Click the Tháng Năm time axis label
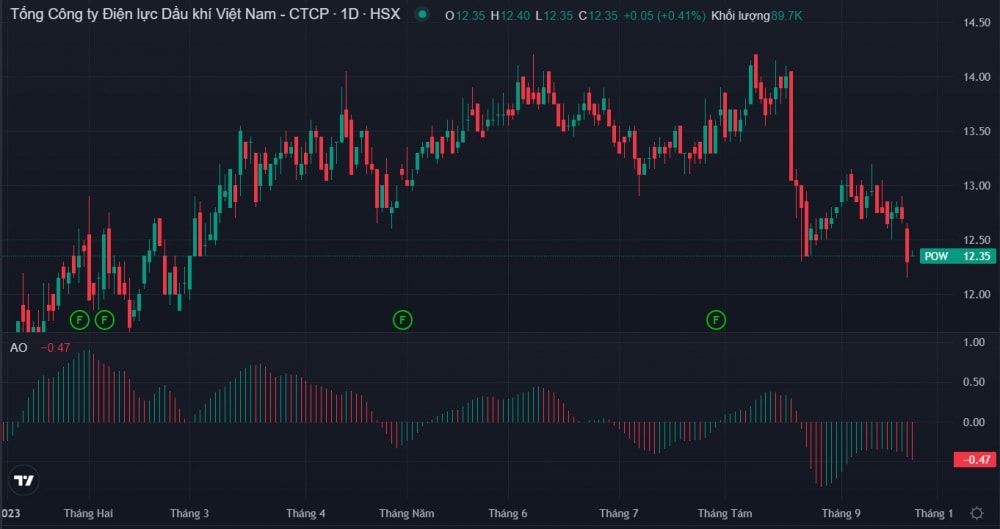Image resolution: width=1000 pixels, height=529 pixels. point(406,513)
